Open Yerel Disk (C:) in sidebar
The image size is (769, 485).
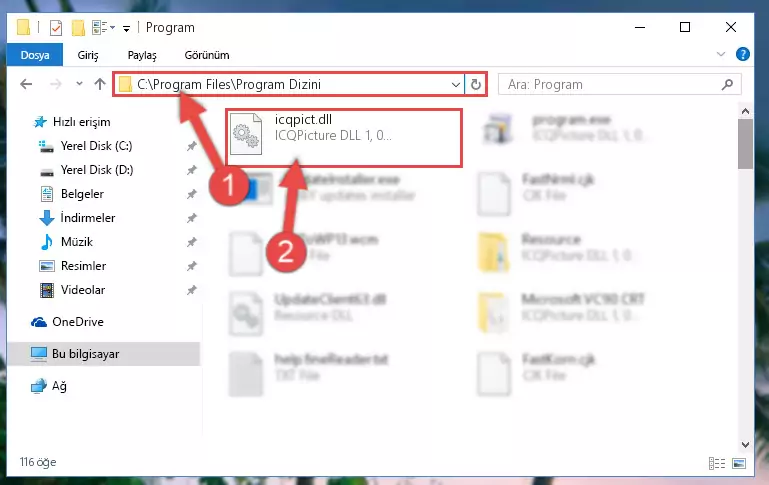click(85, 146)
